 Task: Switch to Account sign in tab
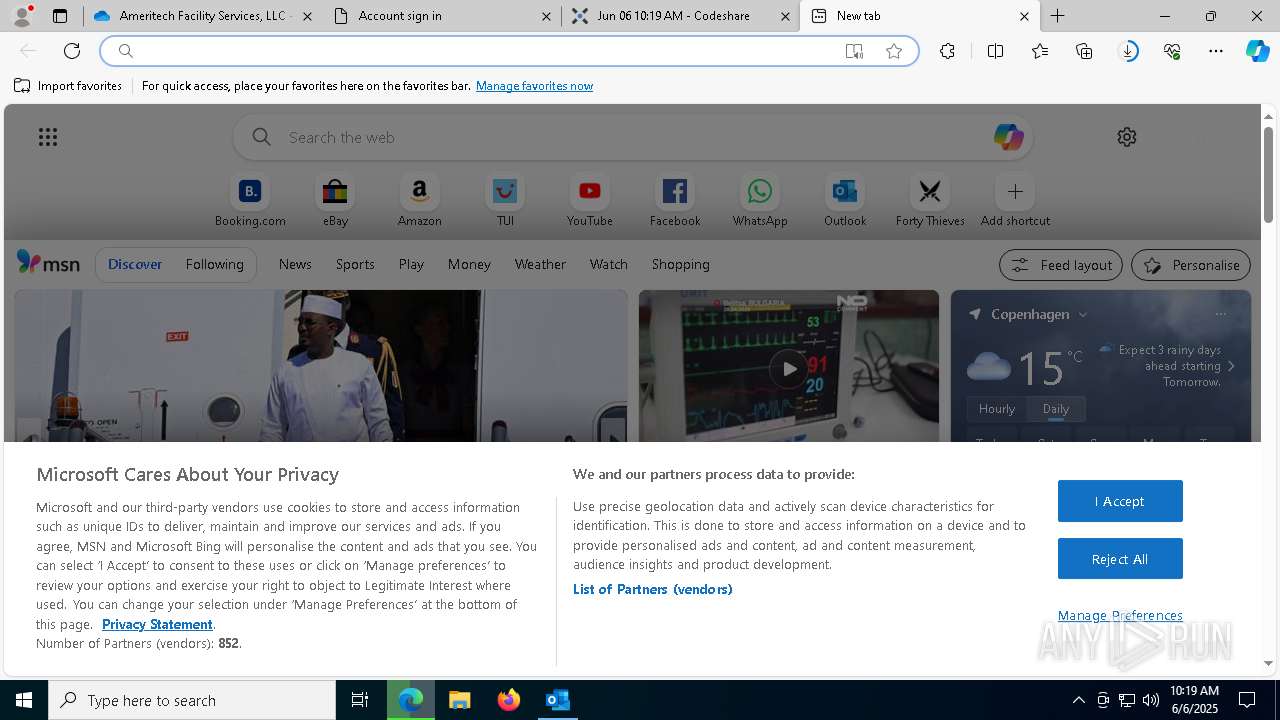pyautogui.click(x=441, y=16)
